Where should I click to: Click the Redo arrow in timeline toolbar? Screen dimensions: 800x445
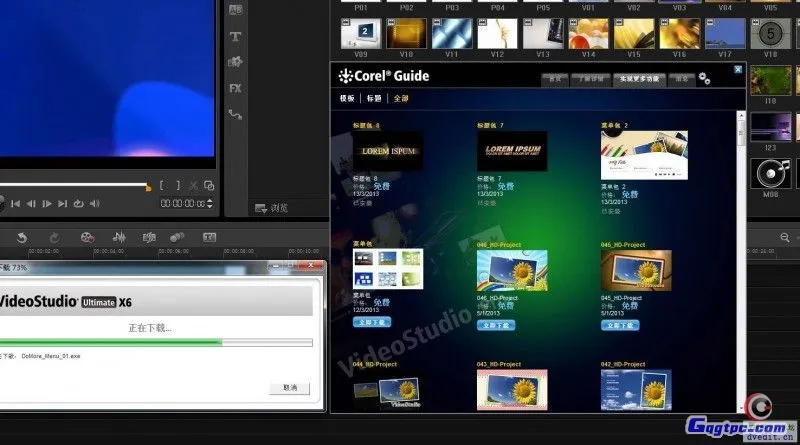click(54, 238)
